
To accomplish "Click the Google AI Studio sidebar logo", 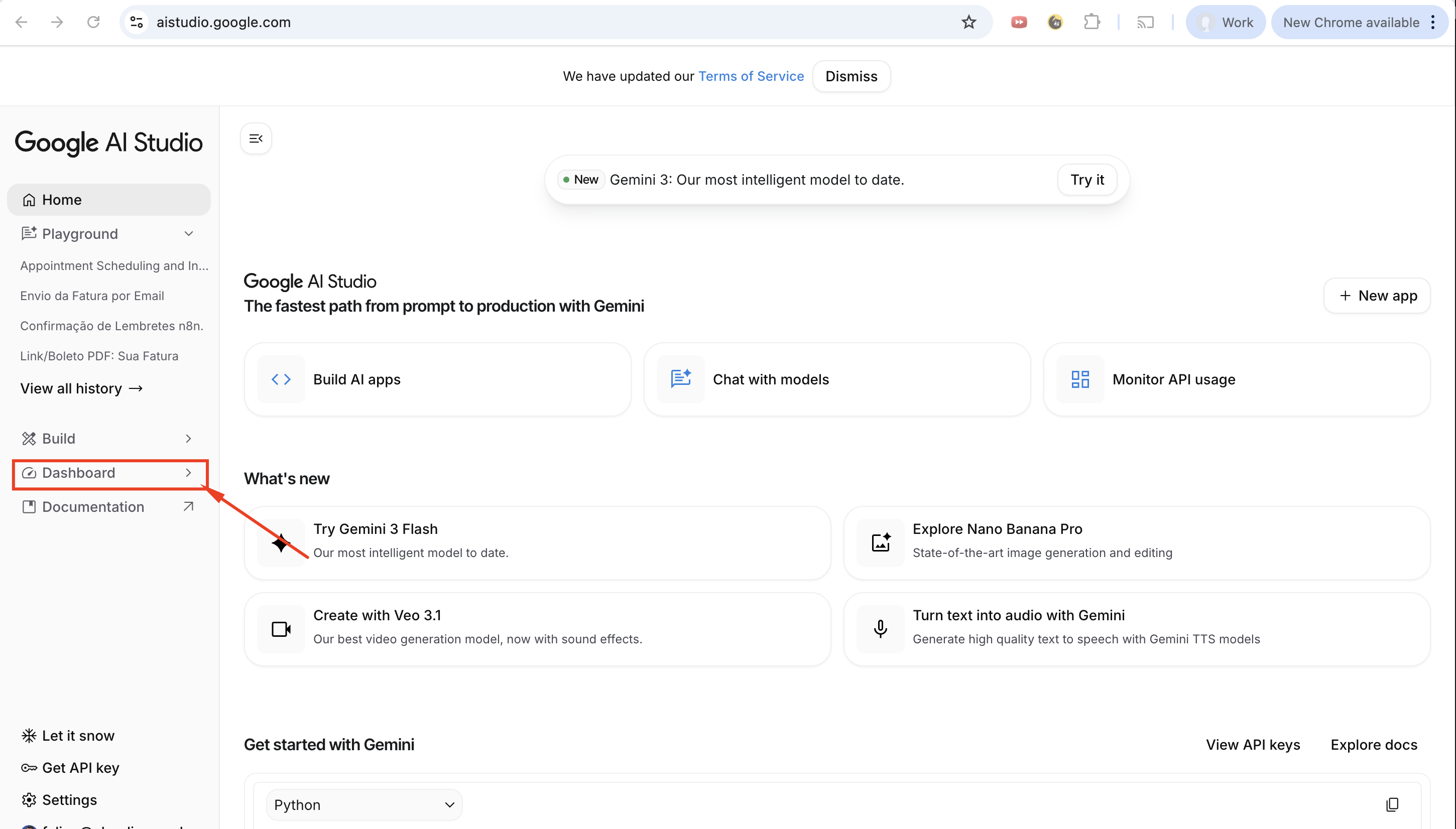I will click(x=108, y=143).
